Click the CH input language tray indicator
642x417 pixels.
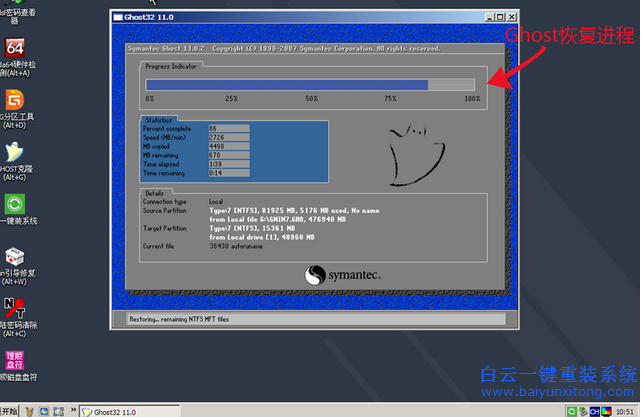pyautogui.click(x=595, y=410)
